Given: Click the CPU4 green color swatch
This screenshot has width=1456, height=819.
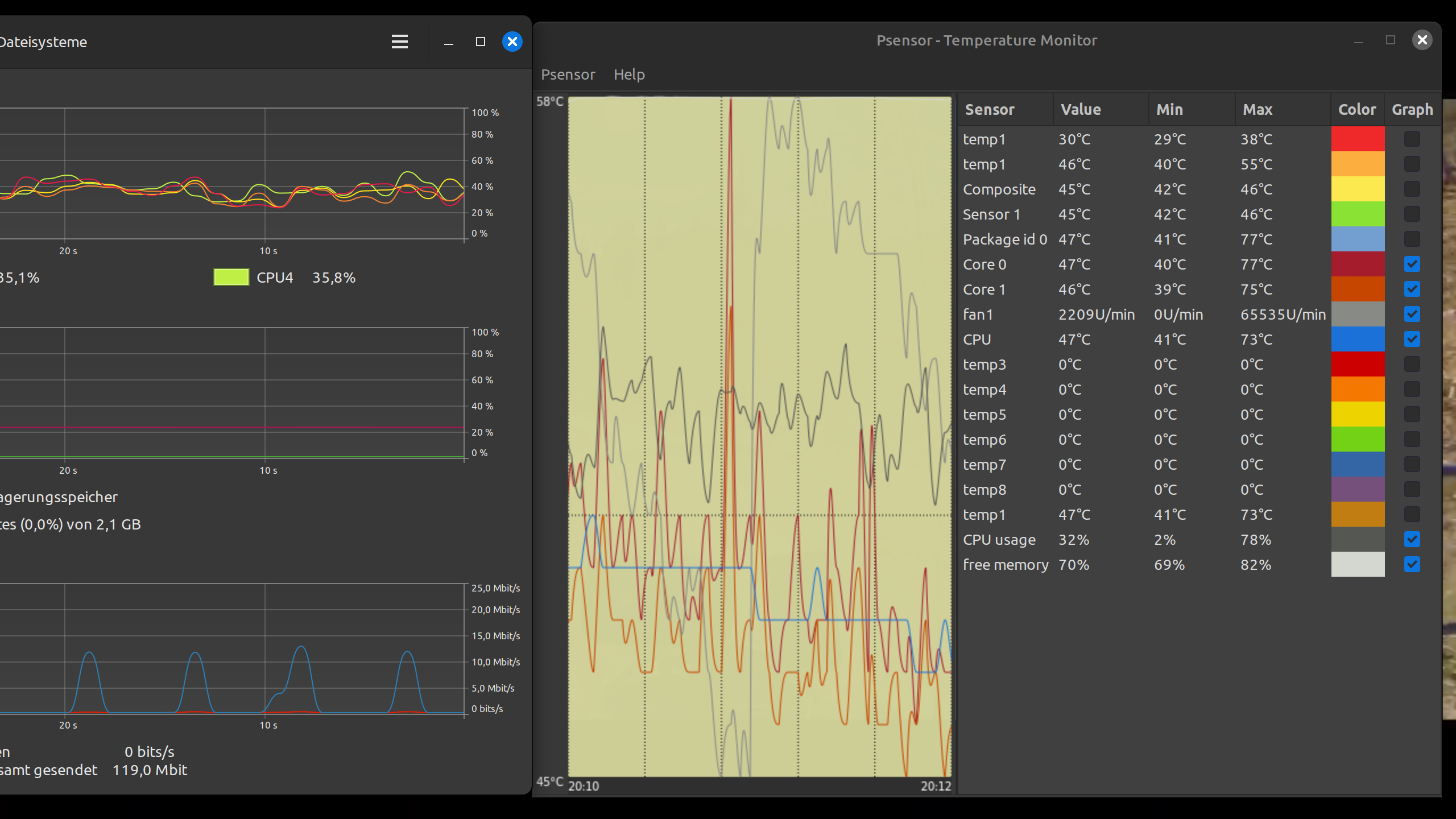Looking at the screenshot, I should pyautogui.click(x=231, y=278).
